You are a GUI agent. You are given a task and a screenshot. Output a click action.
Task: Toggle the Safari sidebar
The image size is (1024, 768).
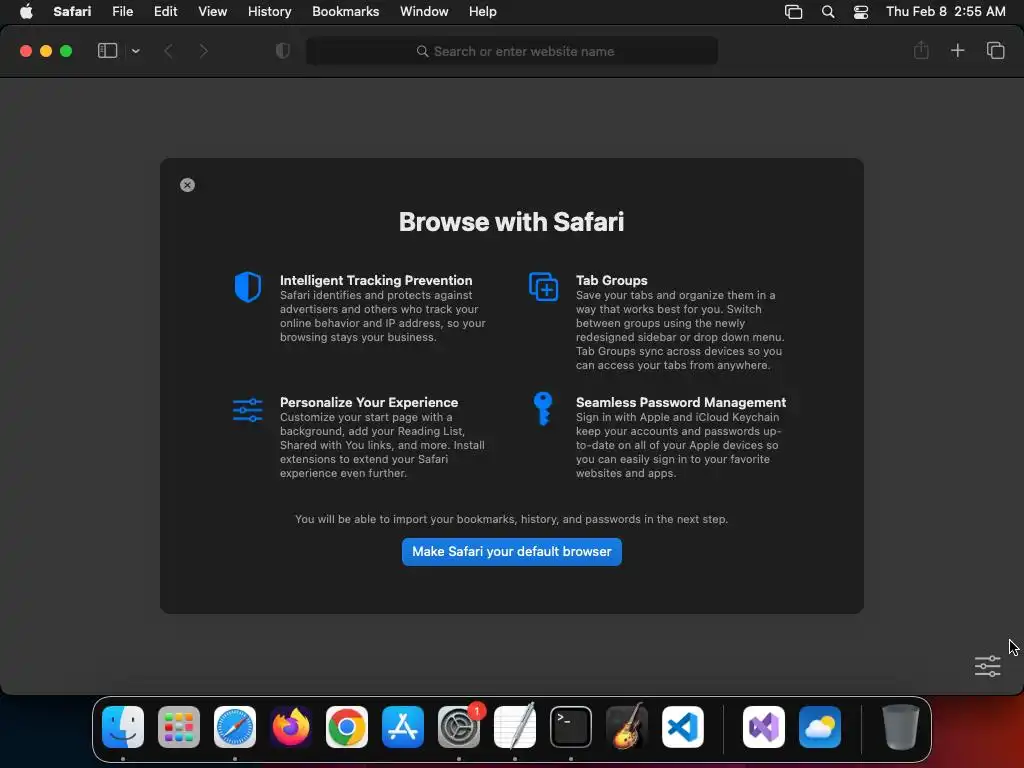click(x=107, y=50)
